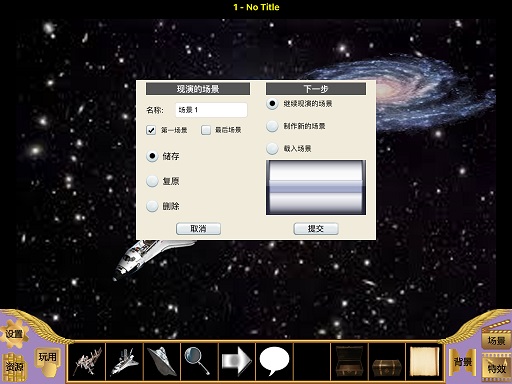Viewport: 512px width, 384px height.
Task: Choose the 删除 radio option
Action: pos(152,206)
